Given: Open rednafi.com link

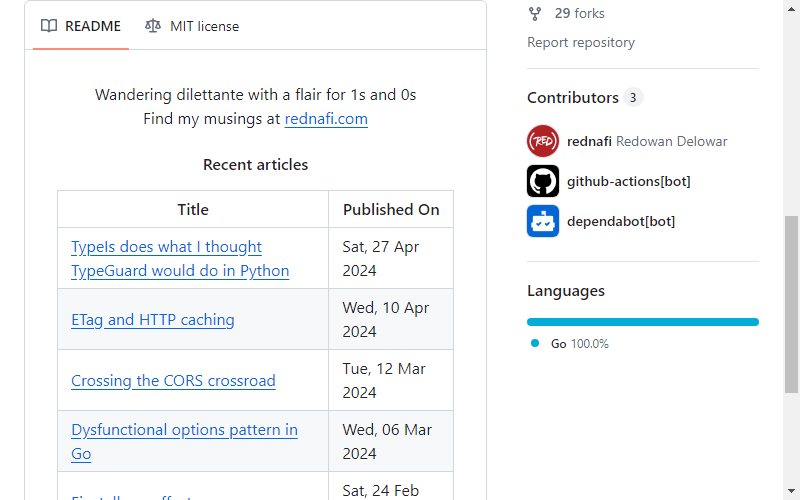Looking at the screenshot, I should point(326,119).
